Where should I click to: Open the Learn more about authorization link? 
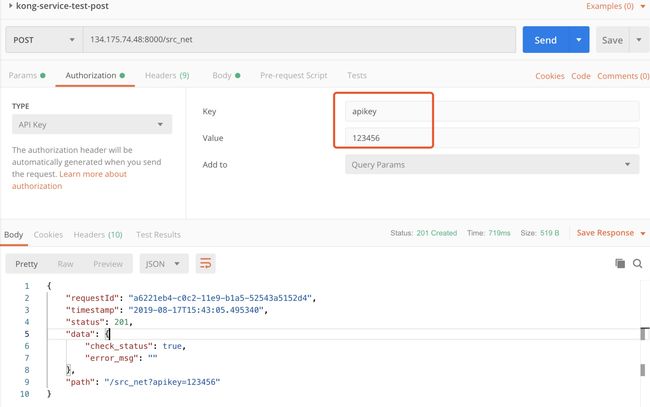(69, 180)
